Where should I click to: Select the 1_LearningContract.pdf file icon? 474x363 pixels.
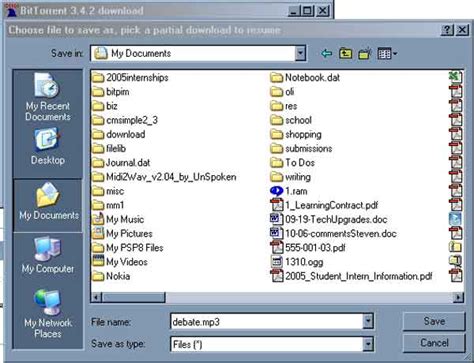(x=276, y=205)
